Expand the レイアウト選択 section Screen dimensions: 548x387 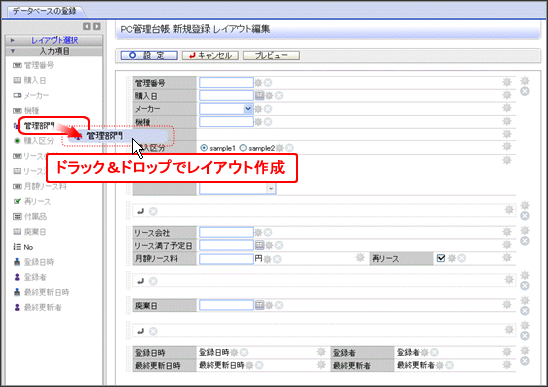[x=54, y=40]
